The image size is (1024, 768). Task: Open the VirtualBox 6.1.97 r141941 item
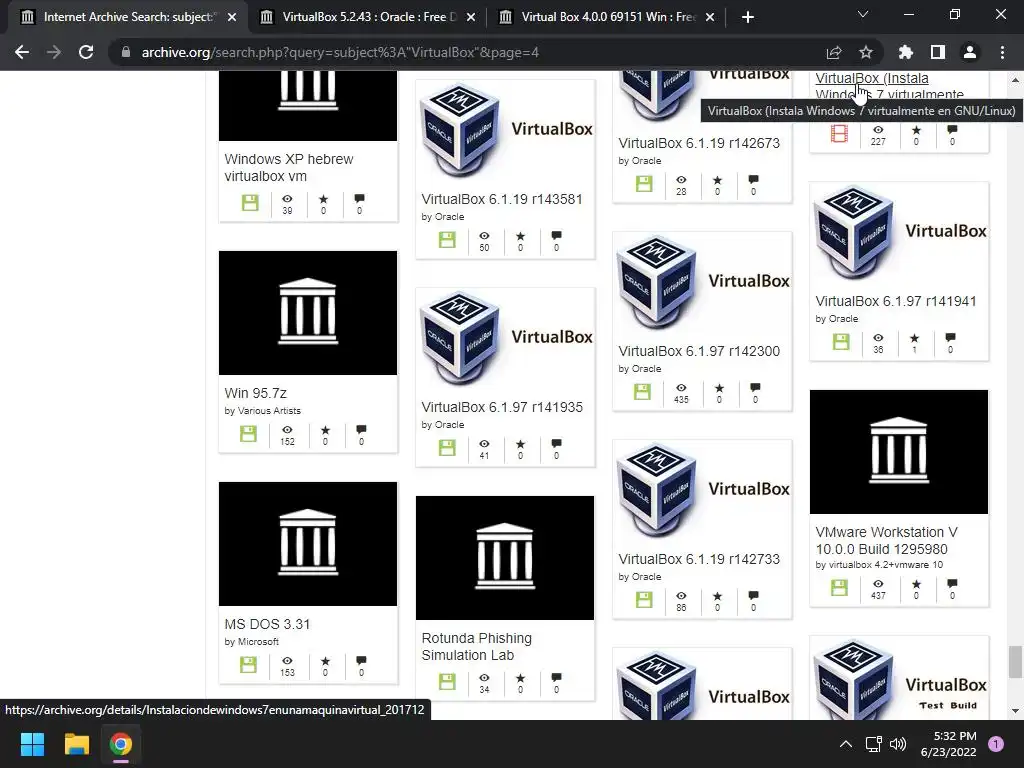895,301
